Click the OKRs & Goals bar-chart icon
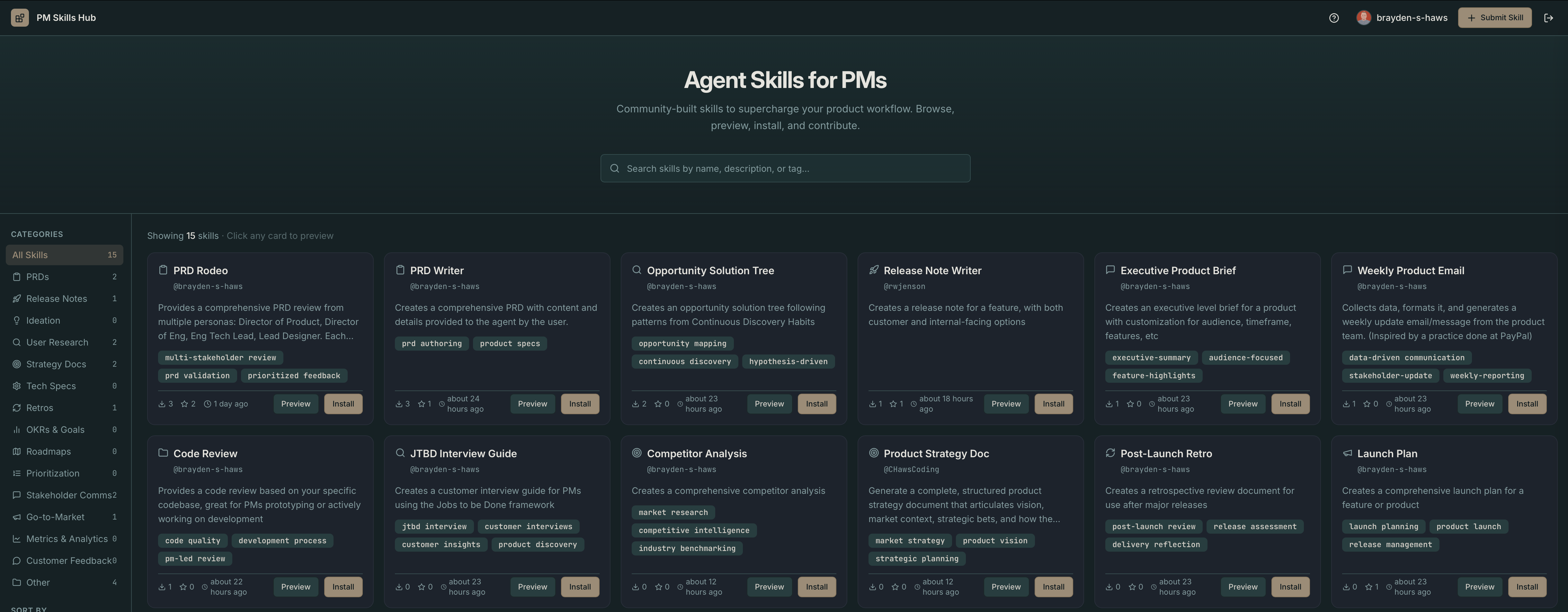This screenshot has width=1568, height=612. coord(16,430)
